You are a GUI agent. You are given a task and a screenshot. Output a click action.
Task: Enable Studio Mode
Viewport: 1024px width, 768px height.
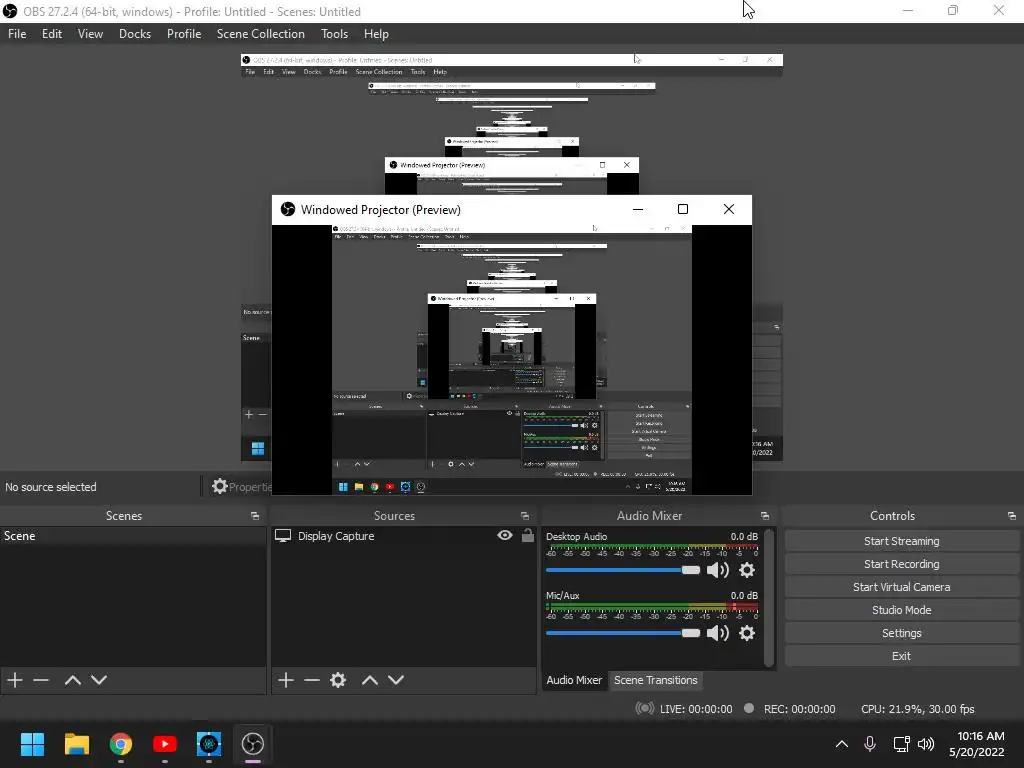click(901, 609)
